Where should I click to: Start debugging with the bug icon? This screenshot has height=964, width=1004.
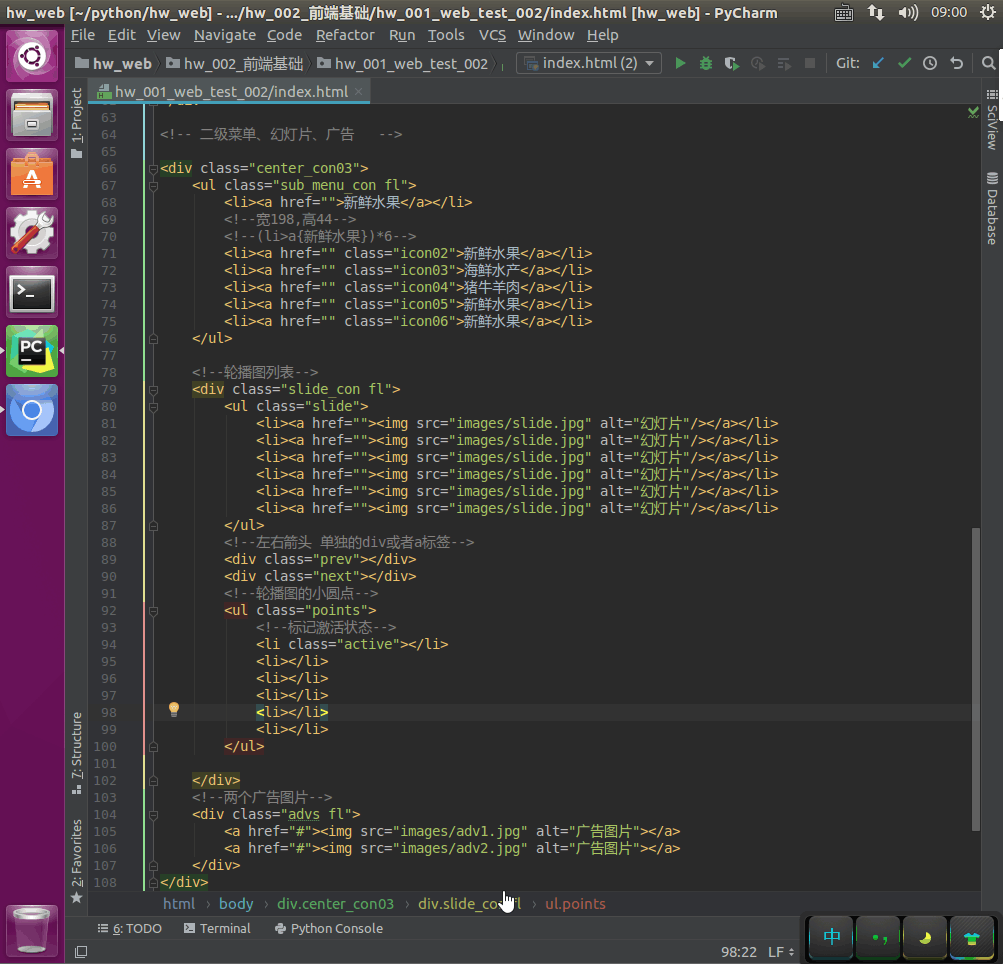[706, 63]
